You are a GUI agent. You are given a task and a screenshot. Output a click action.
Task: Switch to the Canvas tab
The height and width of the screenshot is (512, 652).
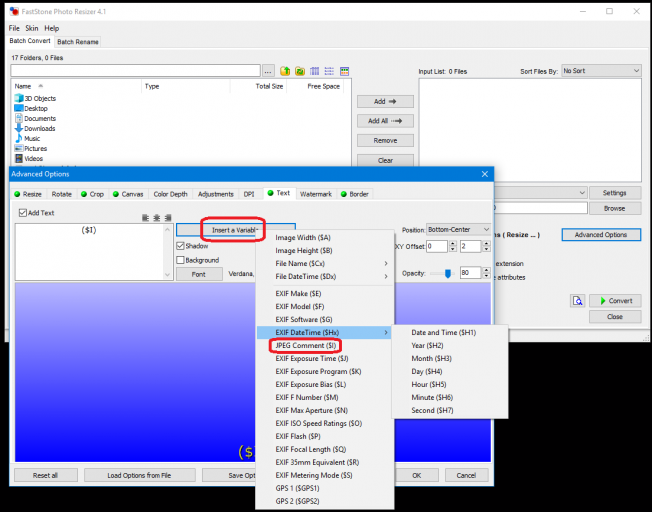(x=128, y=194)
